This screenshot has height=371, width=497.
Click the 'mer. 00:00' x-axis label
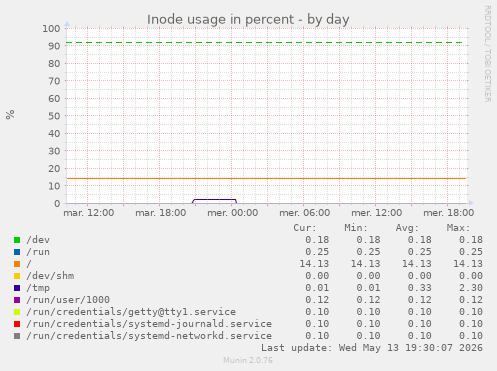[x=233, y=213]
